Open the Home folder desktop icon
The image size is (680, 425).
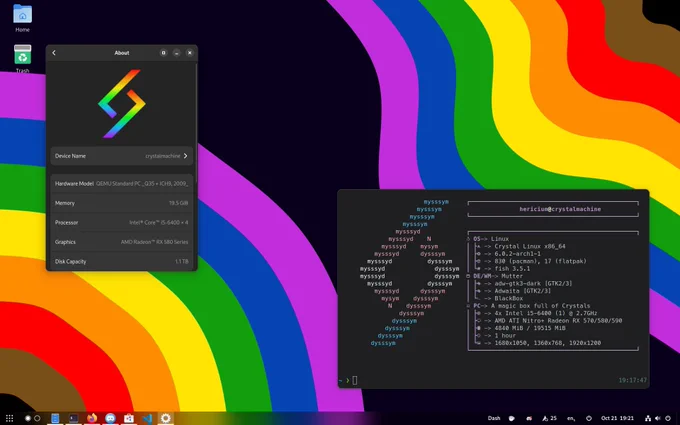(23, 18)
